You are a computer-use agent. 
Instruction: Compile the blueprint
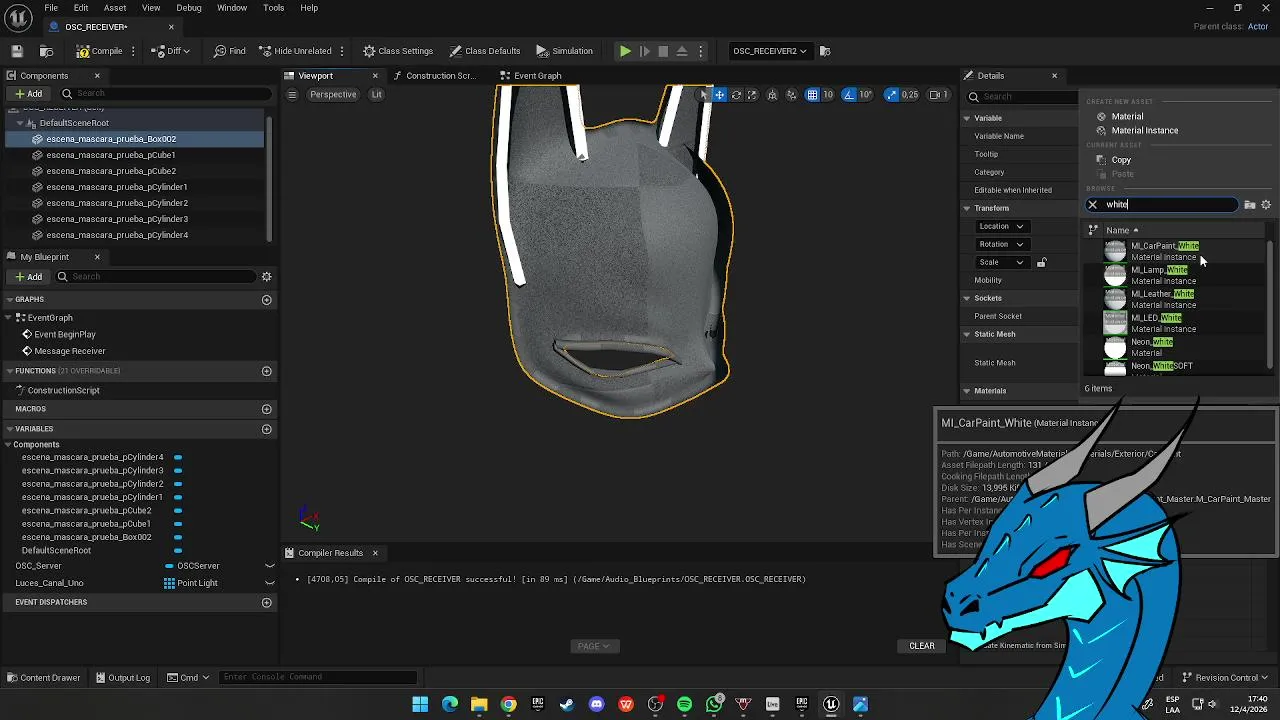(100, 51)
